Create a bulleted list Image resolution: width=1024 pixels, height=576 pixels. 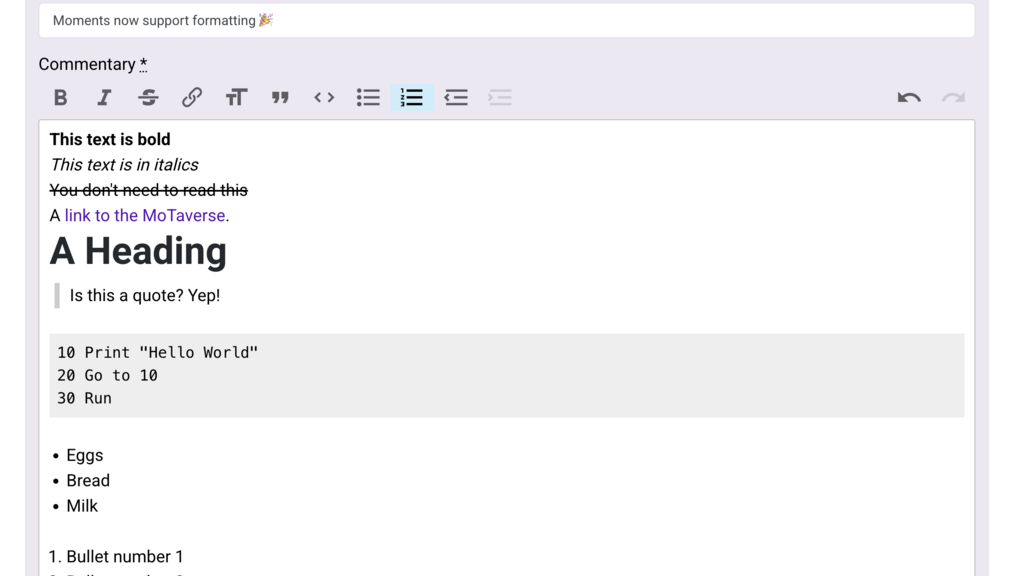coord(368,97)
